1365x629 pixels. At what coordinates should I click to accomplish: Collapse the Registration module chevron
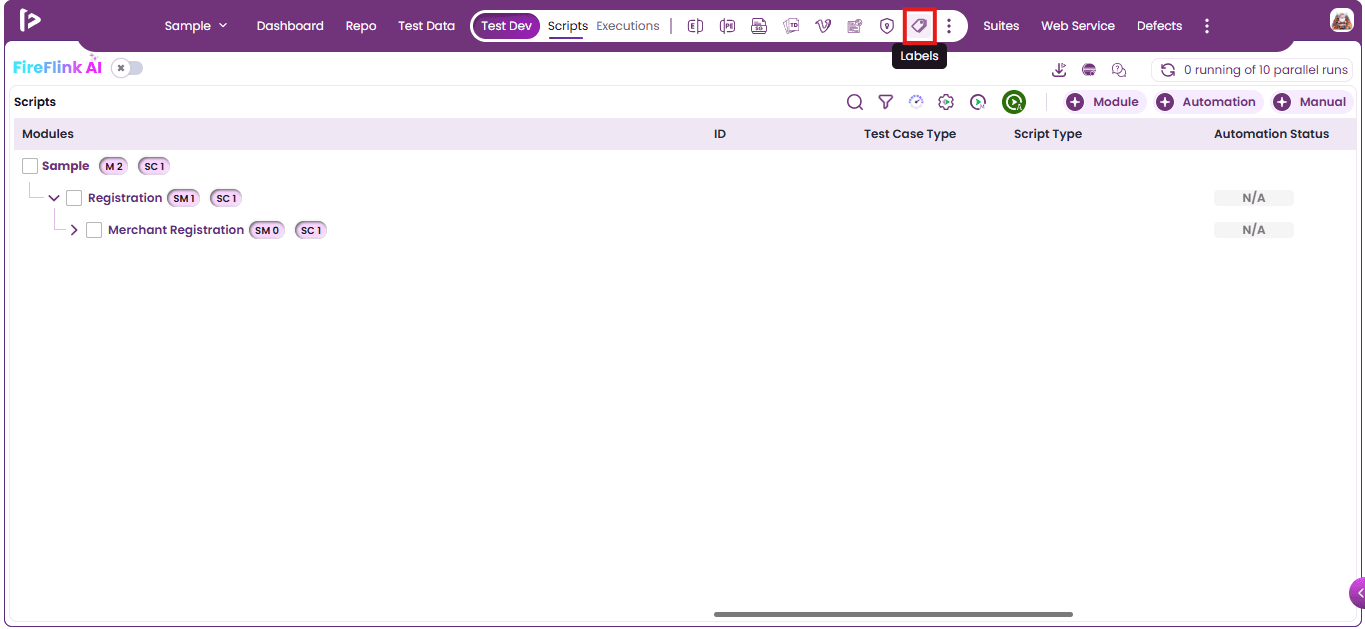(54, 198)
